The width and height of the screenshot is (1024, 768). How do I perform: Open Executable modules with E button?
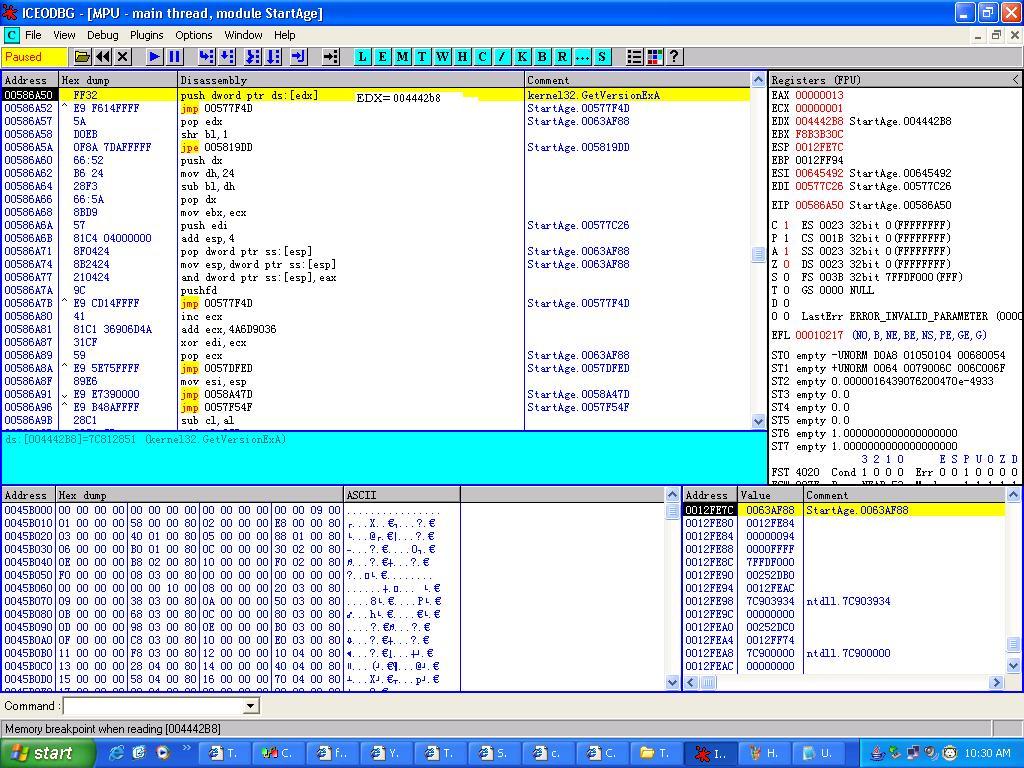click(383, 57)
